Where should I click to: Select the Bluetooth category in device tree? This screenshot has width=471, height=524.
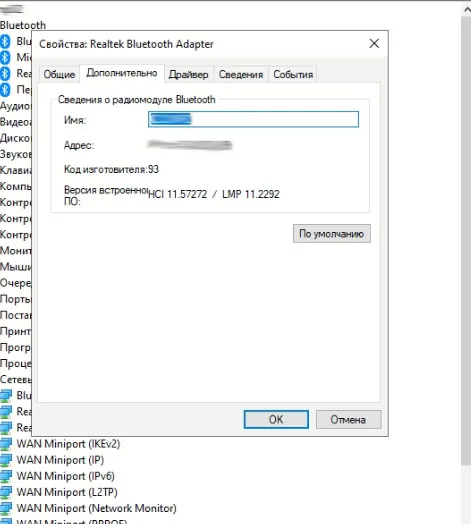pos(23,25)
